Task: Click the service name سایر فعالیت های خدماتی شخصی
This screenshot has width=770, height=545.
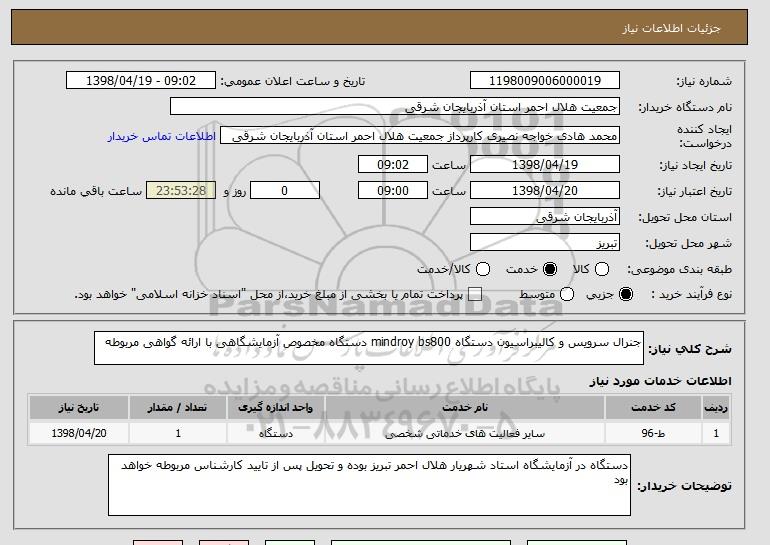Action: 465,434
